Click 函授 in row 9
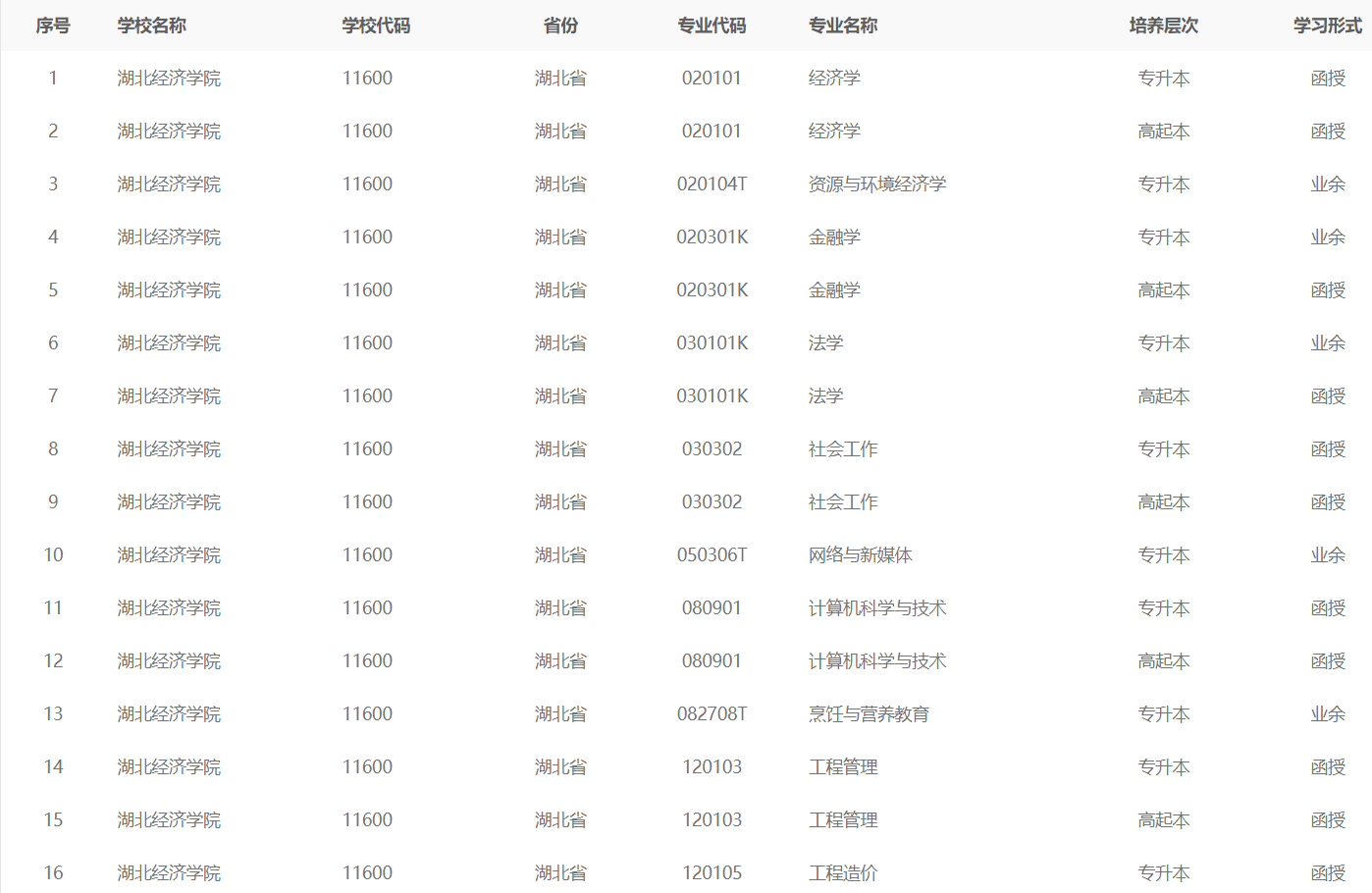 1328,502
